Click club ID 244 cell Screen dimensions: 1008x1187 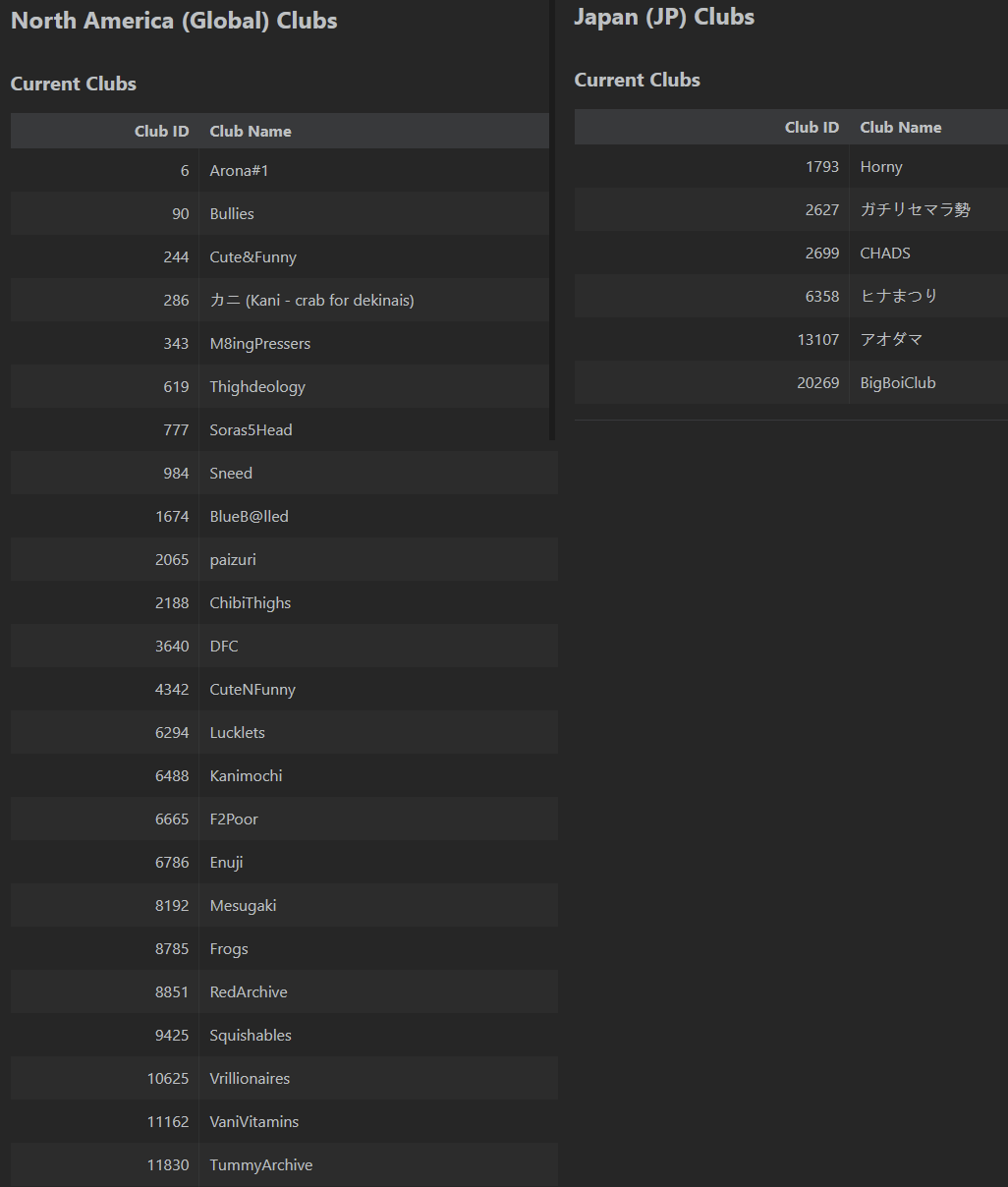[x=105, y=256]
